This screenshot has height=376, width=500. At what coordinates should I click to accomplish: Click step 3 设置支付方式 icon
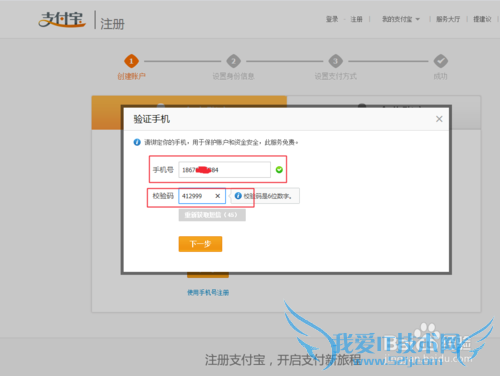(x=335, y=61)
